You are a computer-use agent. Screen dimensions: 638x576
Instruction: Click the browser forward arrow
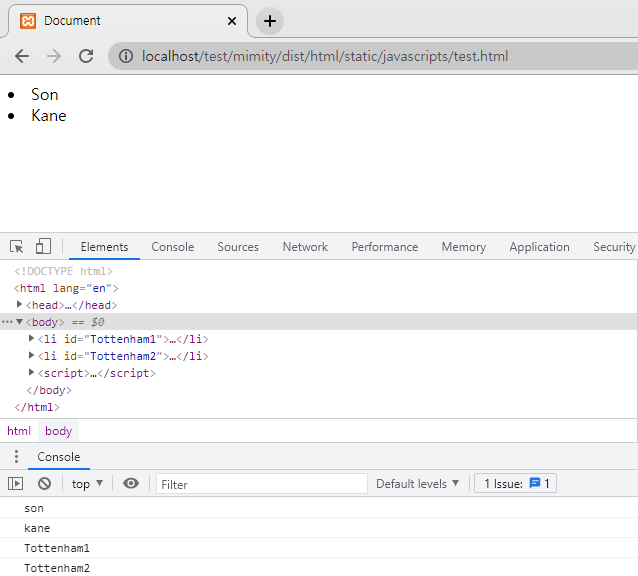[x=54, y=56]
